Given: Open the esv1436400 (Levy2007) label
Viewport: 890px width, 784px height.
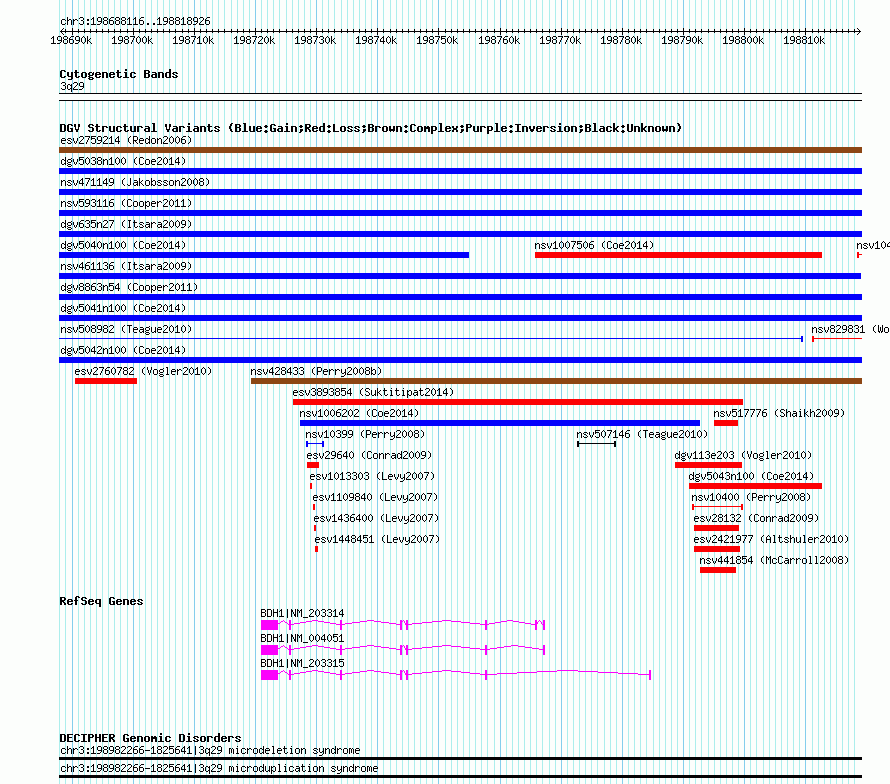Looking at the screenshot, I should pyautogui.click(x=376, y=518).
